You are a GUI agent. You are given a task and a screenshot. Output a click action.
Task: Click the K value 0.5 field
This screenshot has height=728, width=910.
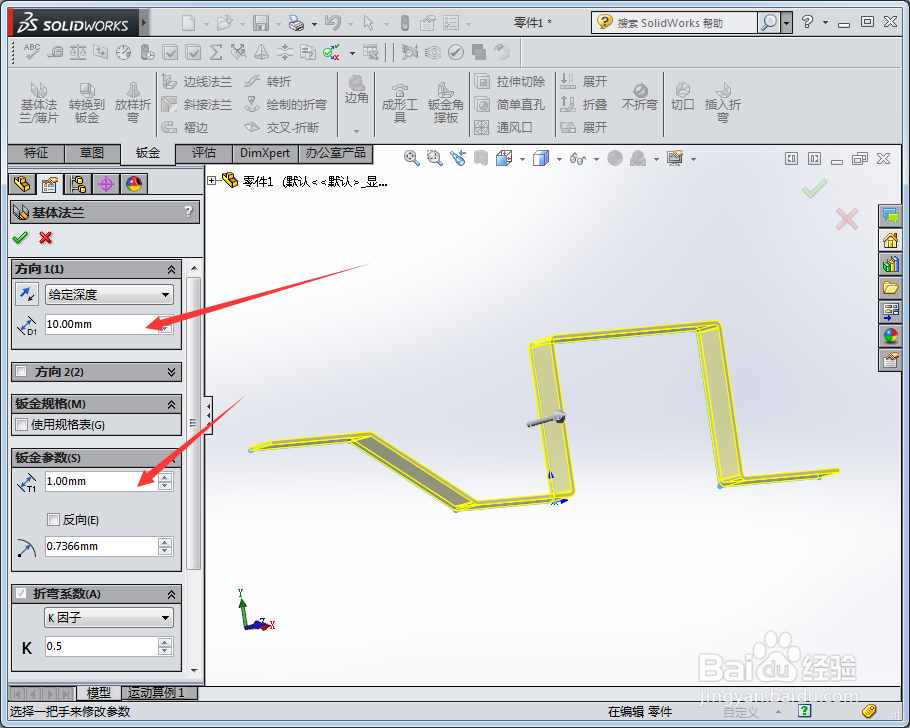[101, 646]
